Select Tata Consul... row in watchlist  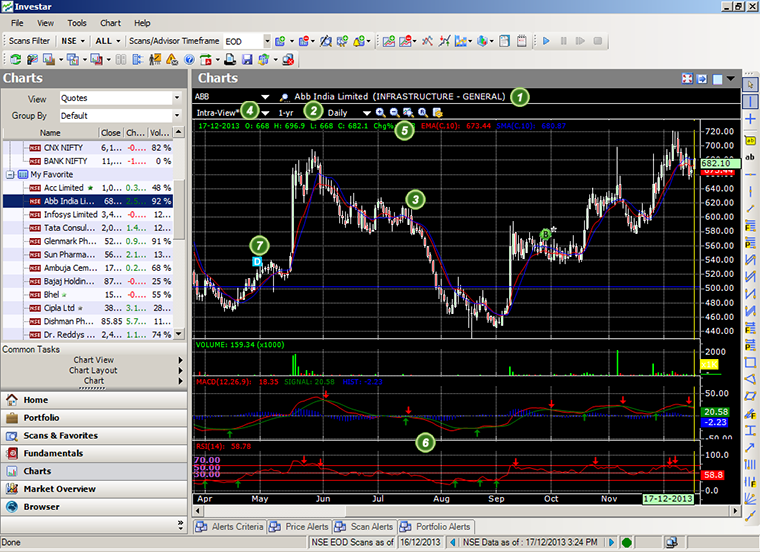click(x=88, y=228)
